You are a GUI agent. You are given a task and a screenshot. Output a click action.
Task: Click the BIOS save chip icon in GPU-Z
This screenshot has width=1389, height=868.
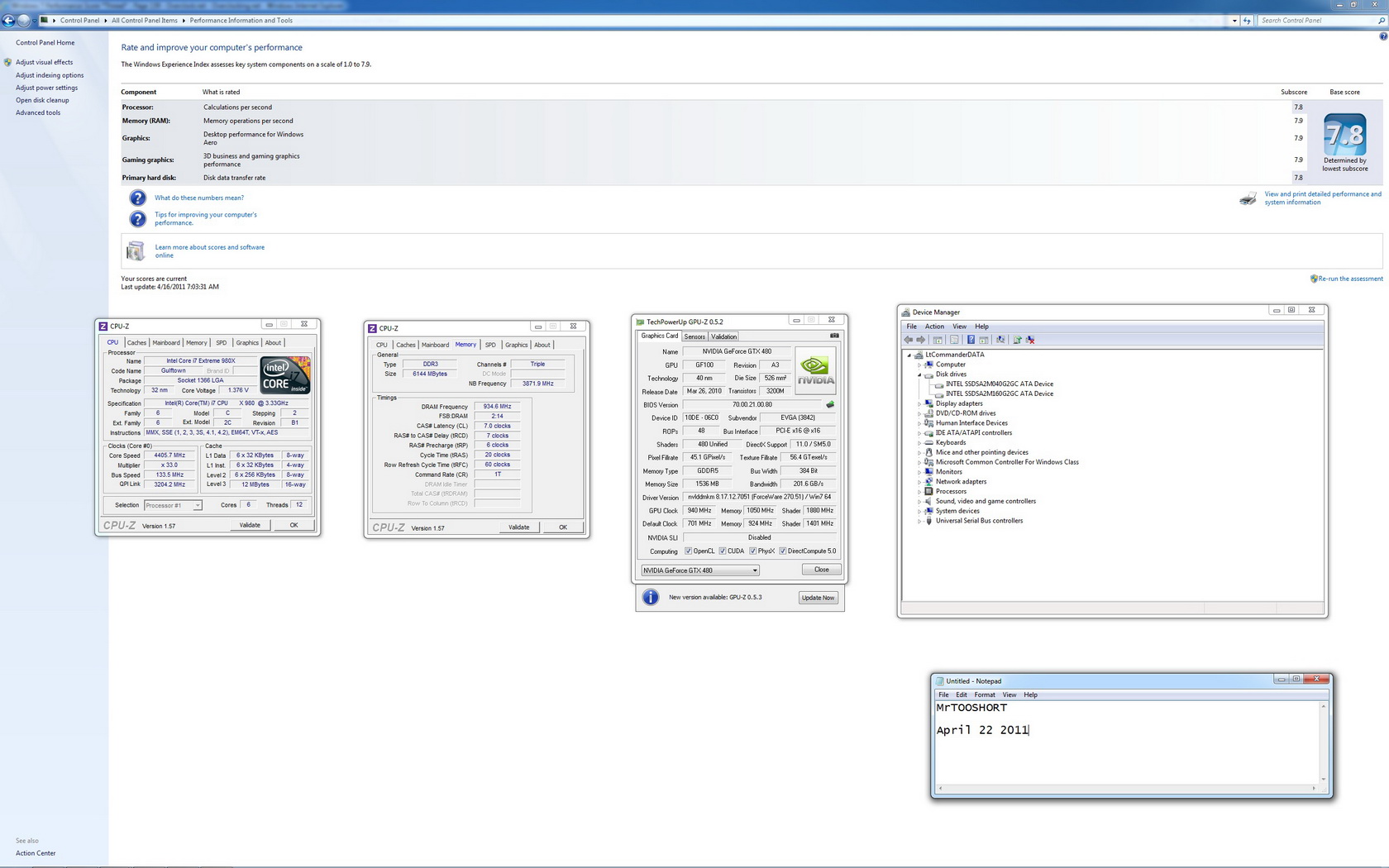(x=830, y=405)
